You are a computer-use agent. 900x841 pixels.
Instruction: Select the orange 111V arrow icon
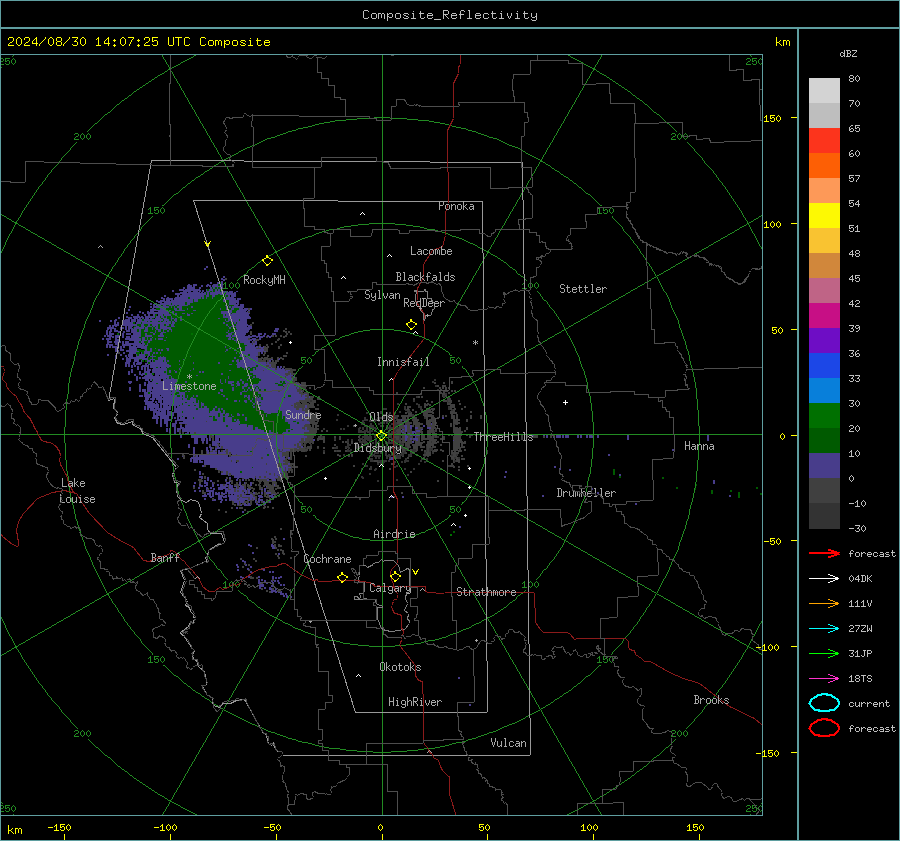coord(824,603)
